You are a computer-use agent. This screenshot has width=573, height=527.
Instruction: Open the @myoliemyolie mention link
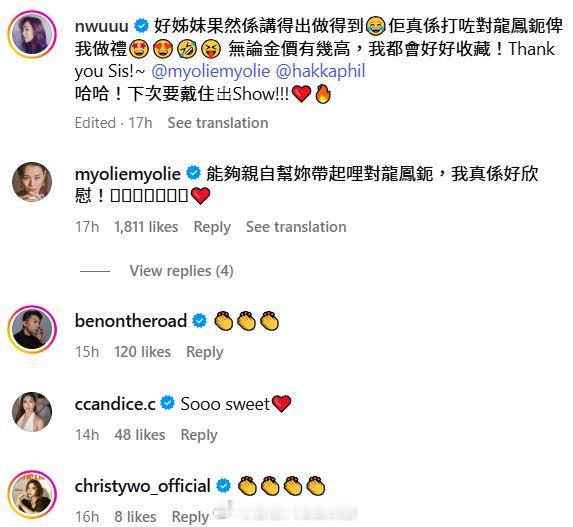[x=210, y=71]
